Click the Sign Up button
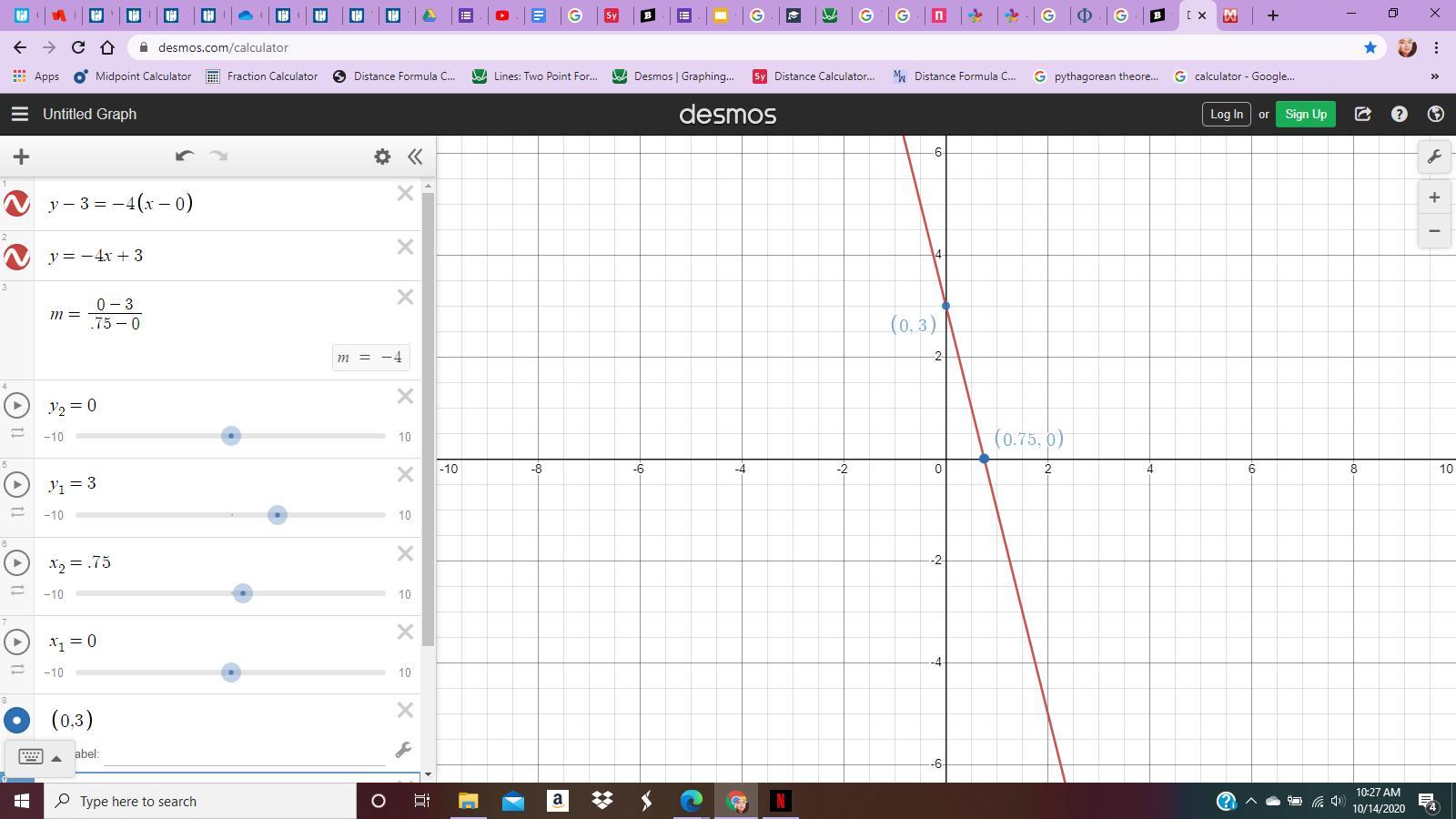 (x=1306, y=114)
